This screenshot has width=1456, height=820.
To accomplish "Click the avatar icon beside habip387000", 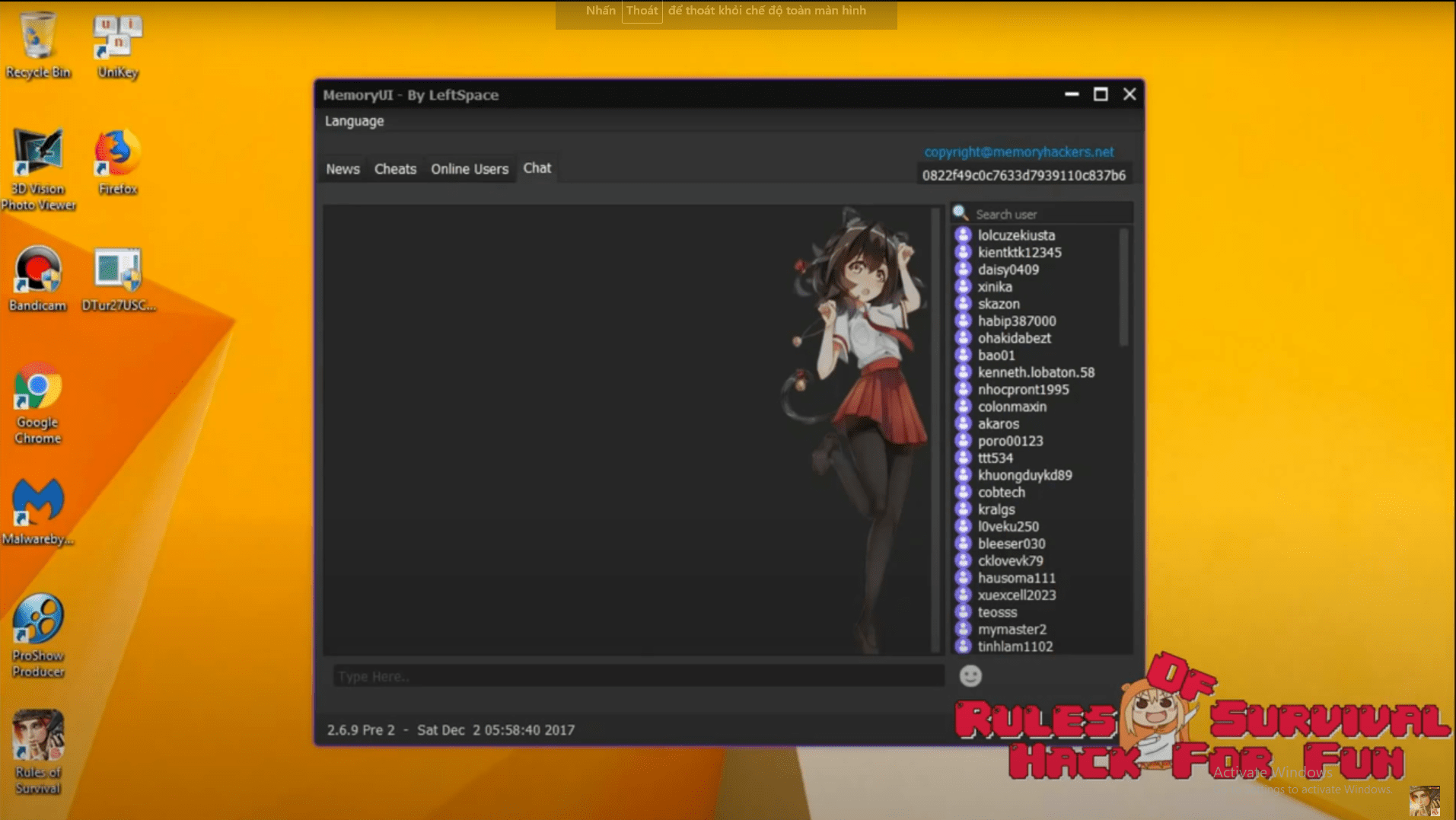I will [x=963, y=321].
